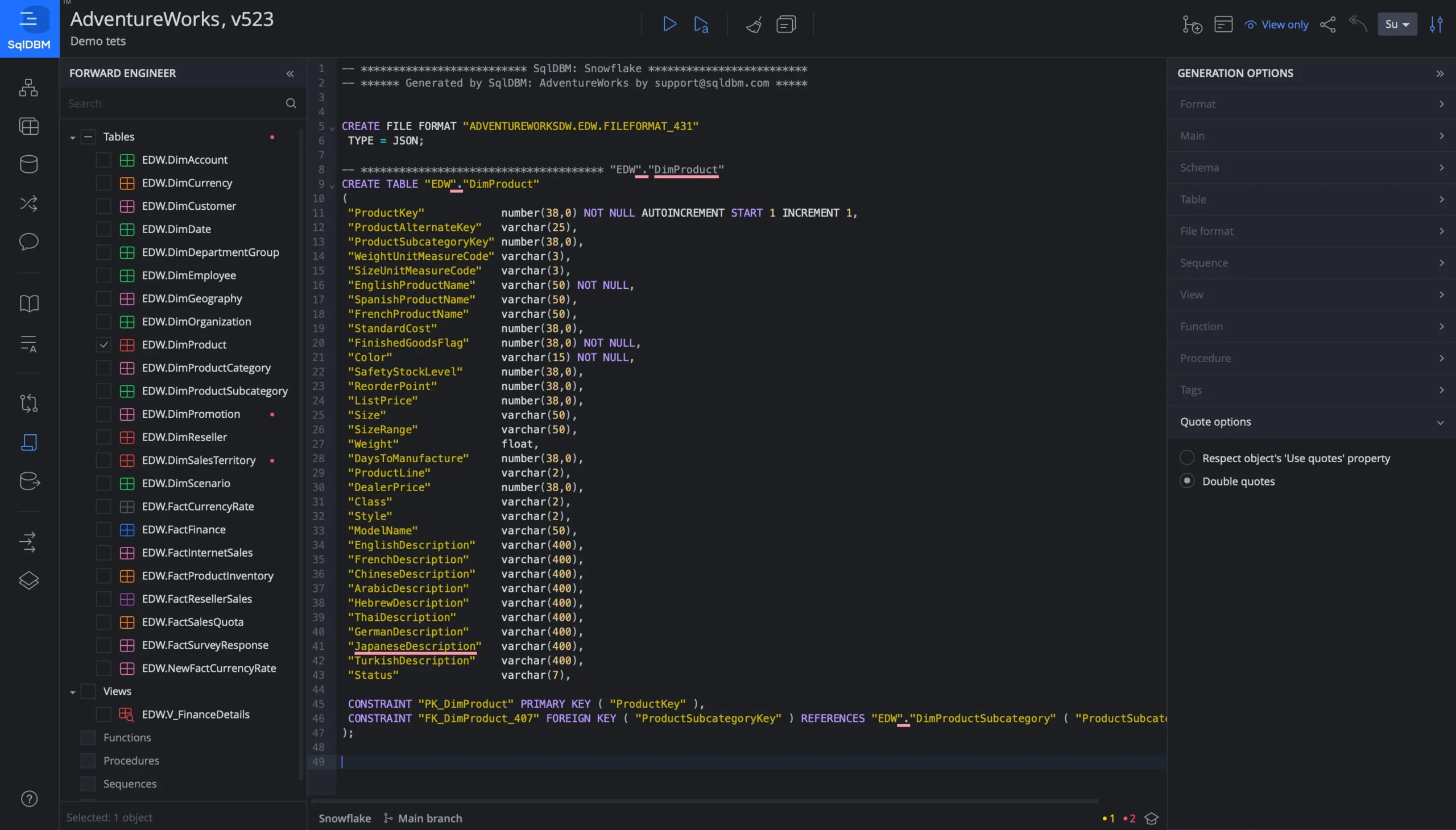
Task: Open the comments speech bubble icon
Action: pyautogui.click(x=28, y=242)
